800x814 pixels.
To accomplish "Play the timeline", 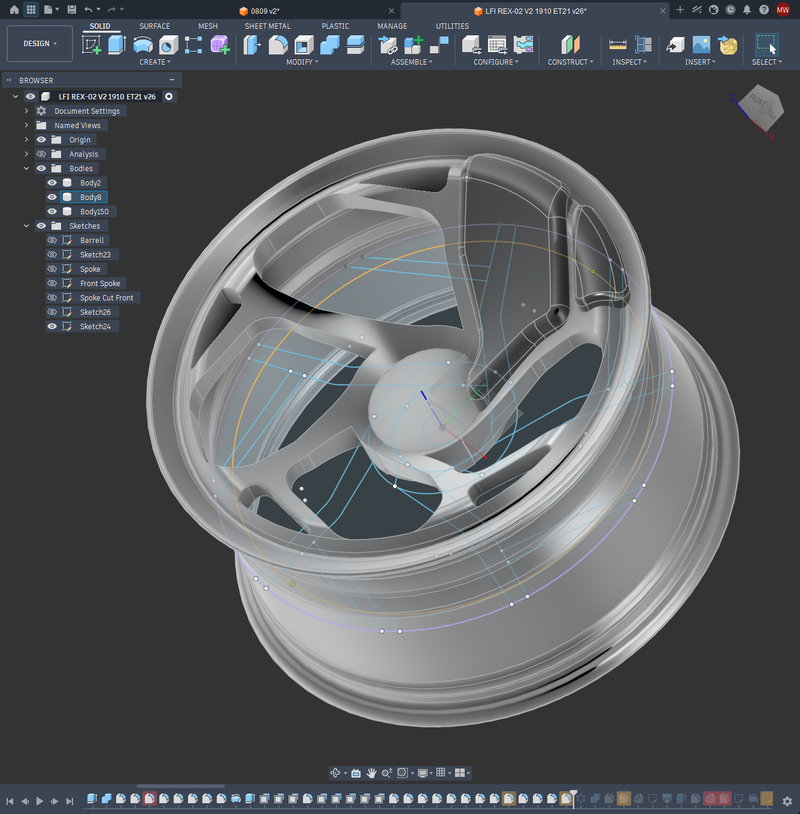I will click(39, 801).
